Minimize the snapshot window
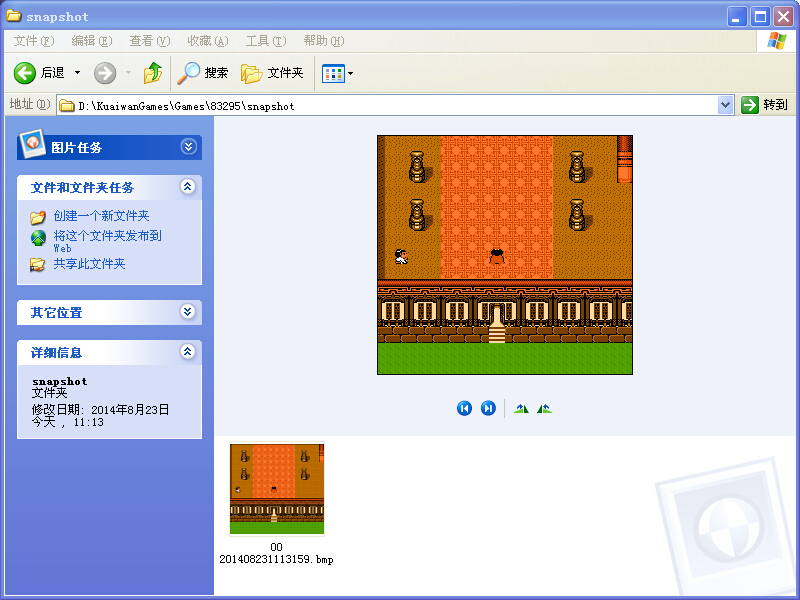 click(736, 16)
